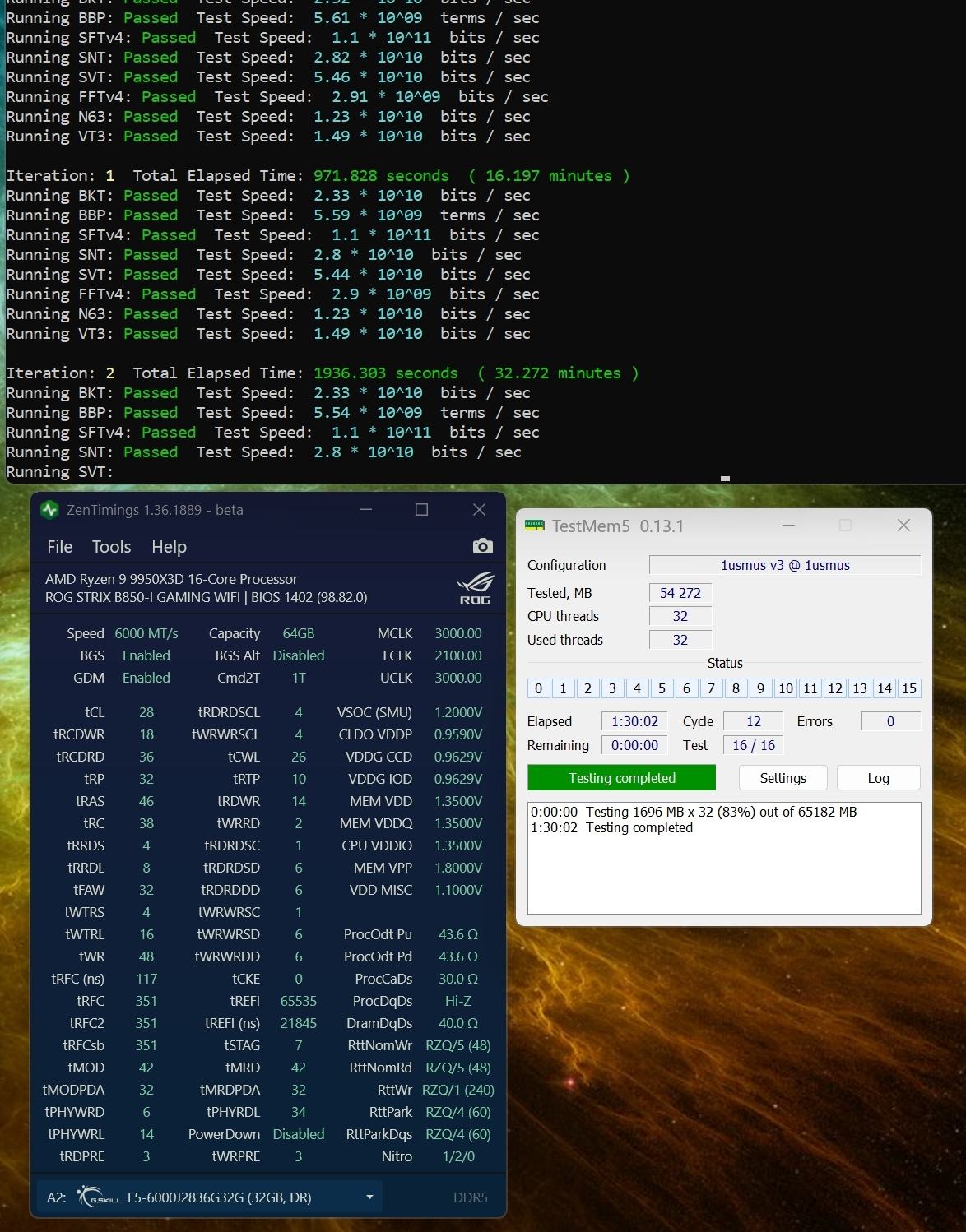This screenshot has width=966, height=1232.
Task: Click the 6000 MT/s Speed value
Action: (x=146, y=633)
